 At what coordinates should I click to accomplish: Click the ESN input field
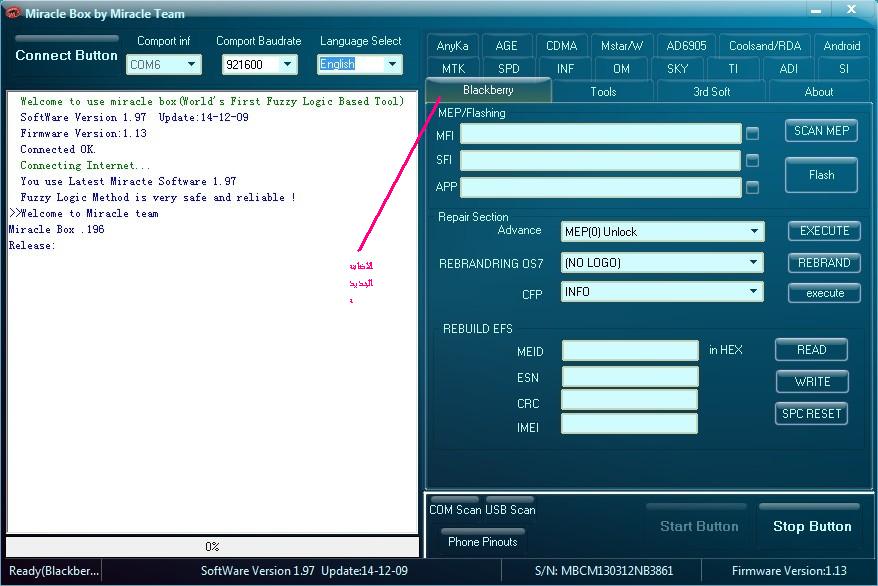coord(630,377)
